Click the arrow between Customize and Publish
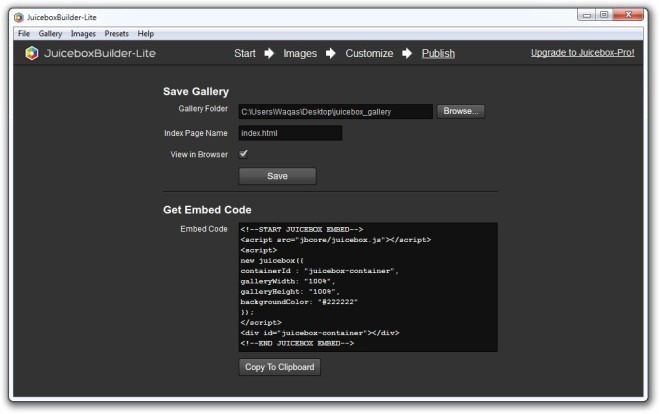This screenshot has height=414, width=660. click(407, 53)
